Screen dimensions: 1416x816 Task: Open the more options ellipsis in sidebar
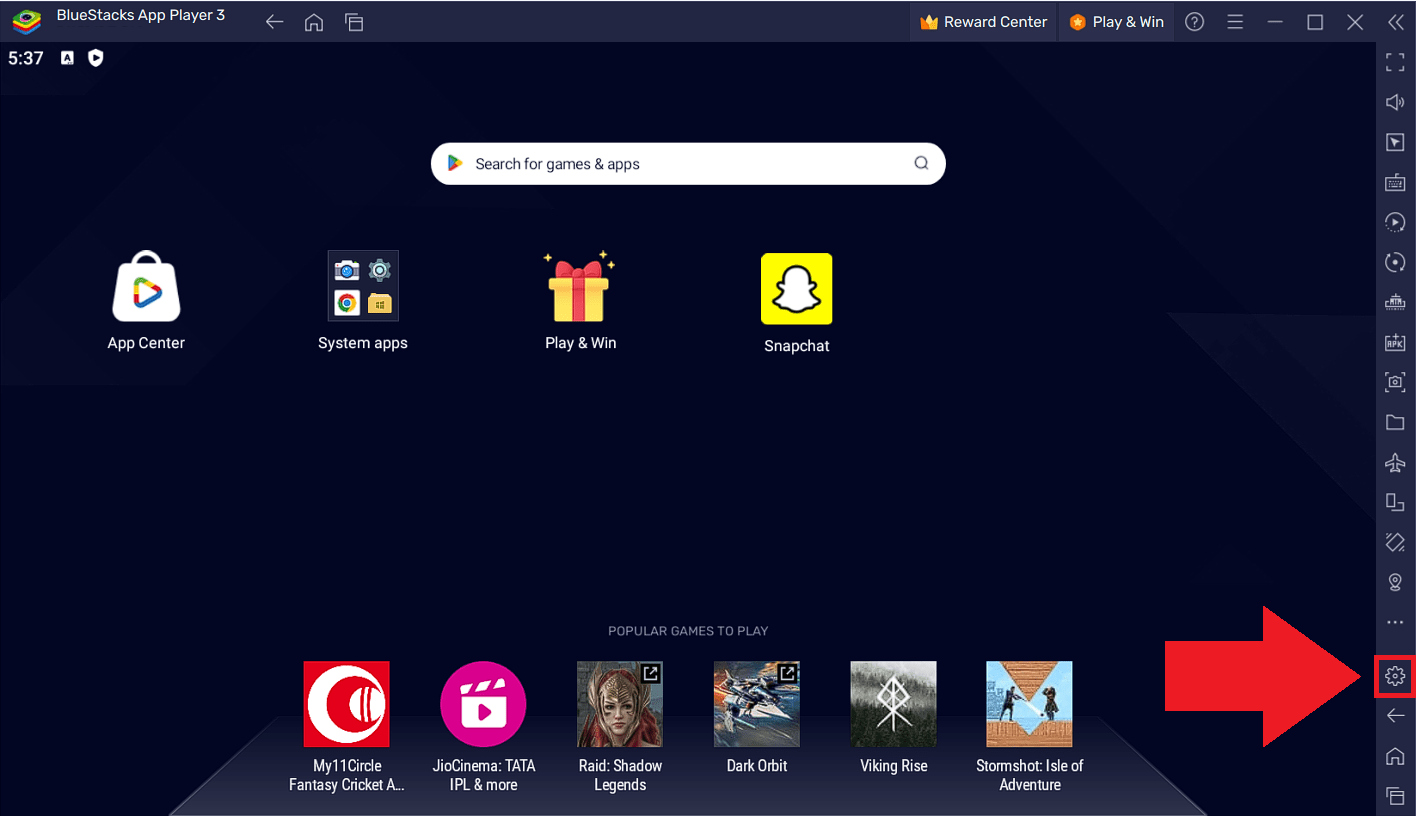(1395, 621)
